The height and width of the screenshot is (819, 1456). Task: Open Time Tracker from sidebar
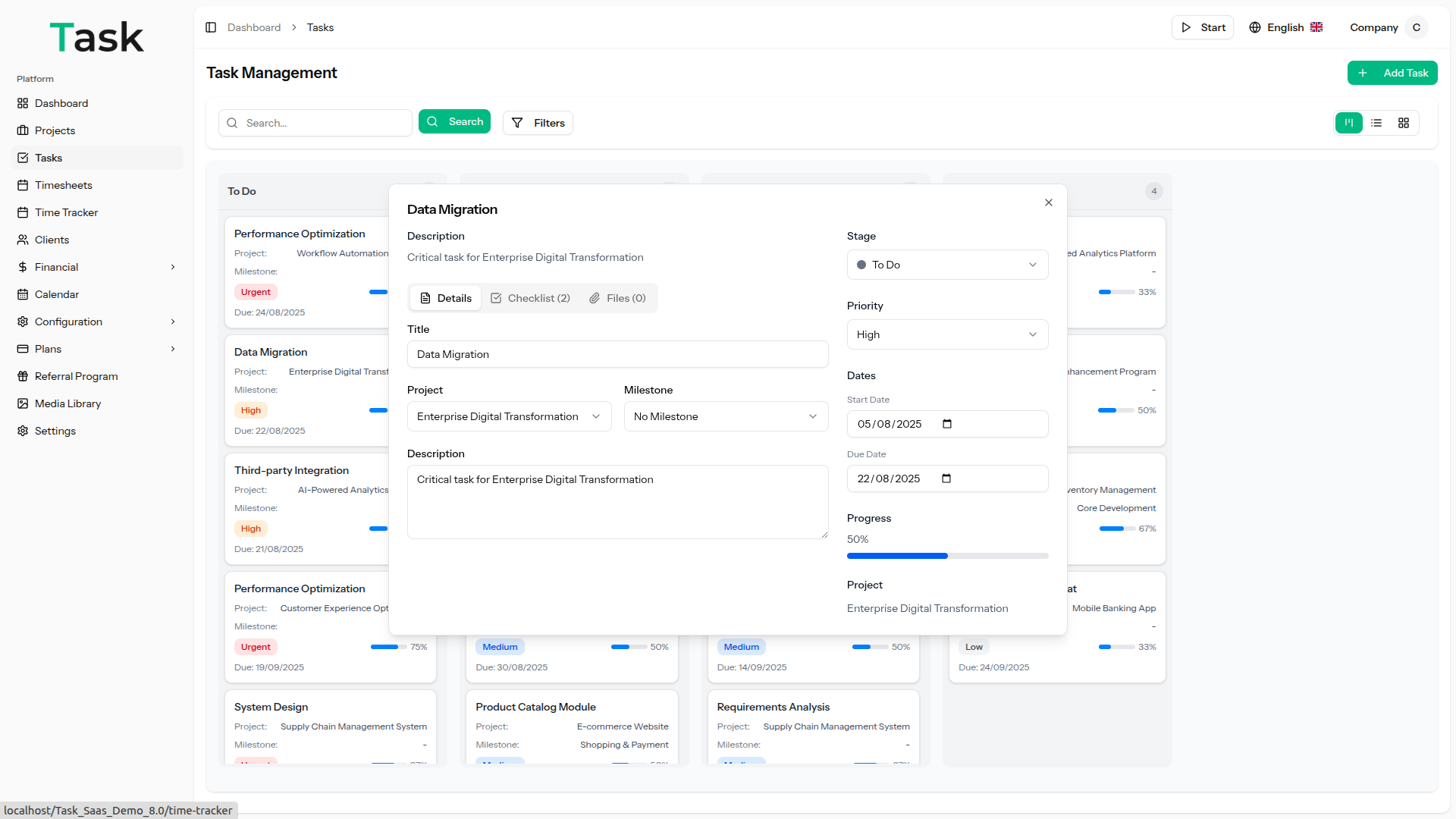coord(66,212)
